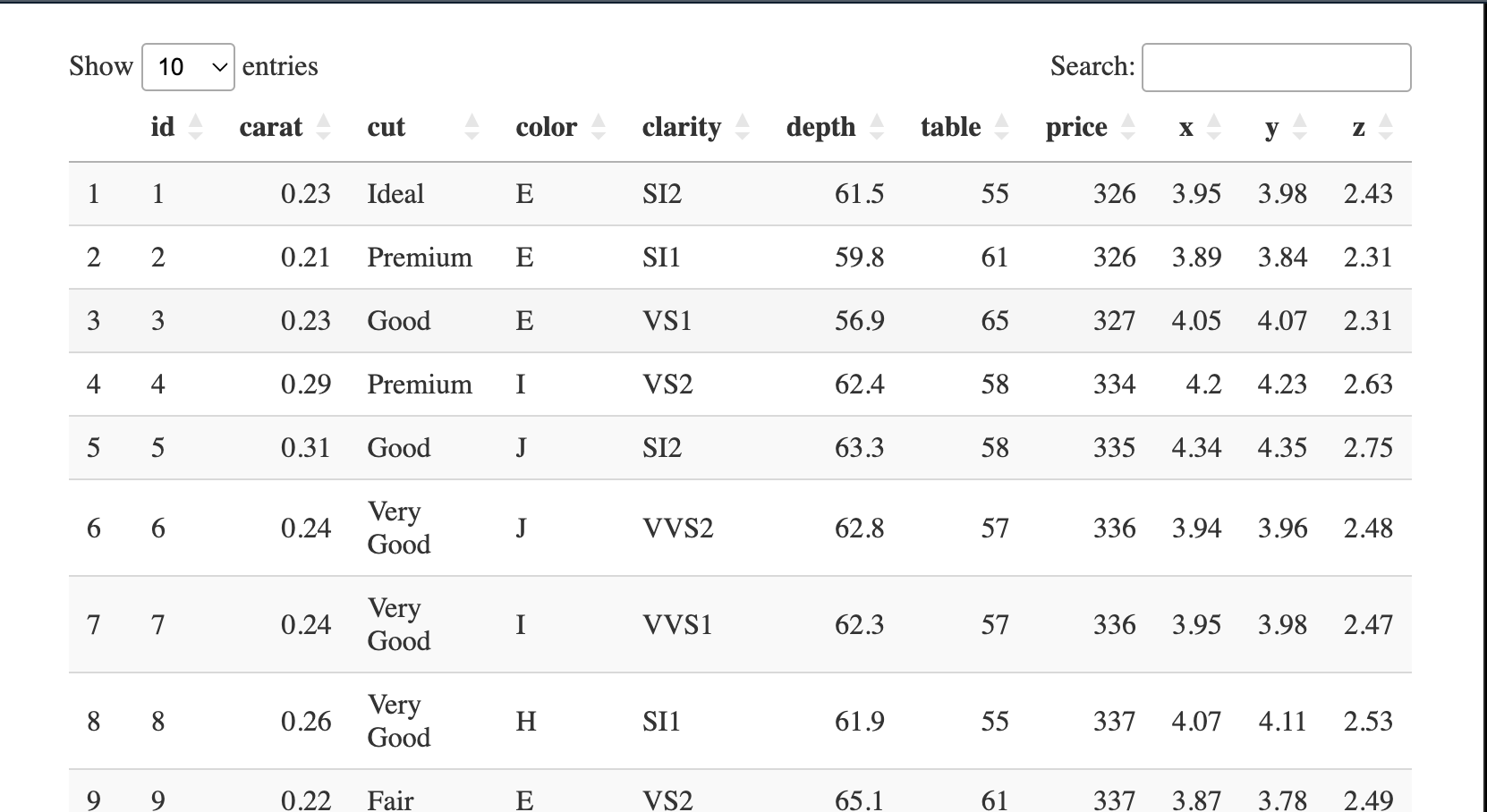Sort by table column sort icon
1487x812 pixels.
1002,128
